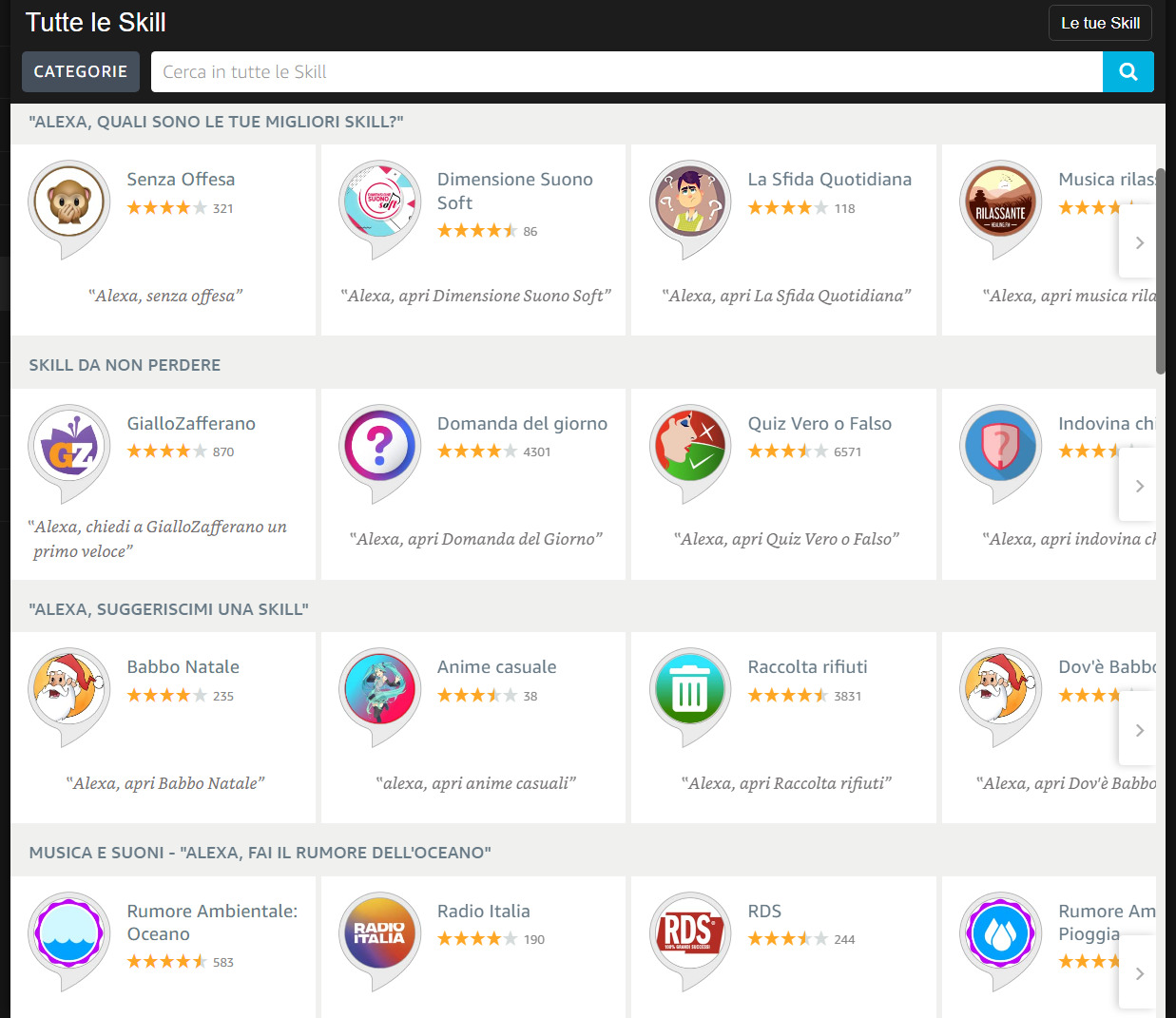Show next skills in Skill da non perdere row
Viewport: 1176px width, 1018px height.
pos(1138,486)
